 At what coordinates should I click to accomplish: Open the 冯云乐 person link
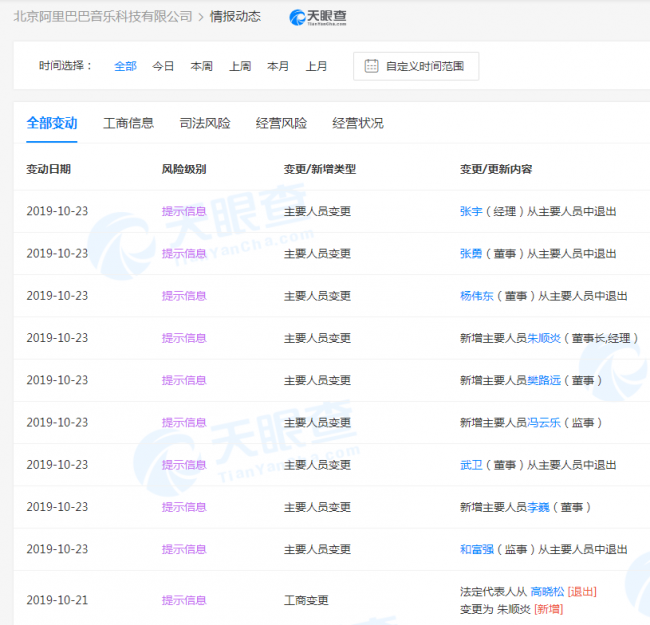pos(544,423)
